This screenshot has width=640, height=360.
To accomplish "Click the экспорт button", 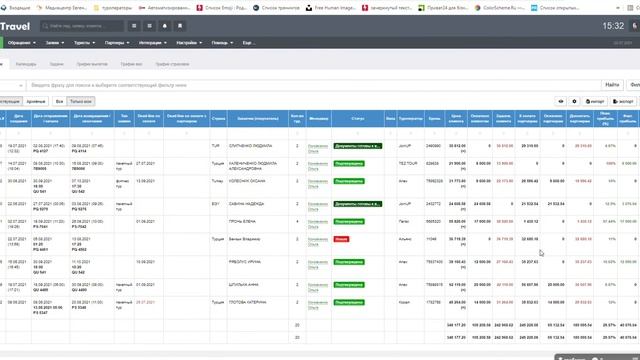I will pyautogui.click(x=623, y=101).
